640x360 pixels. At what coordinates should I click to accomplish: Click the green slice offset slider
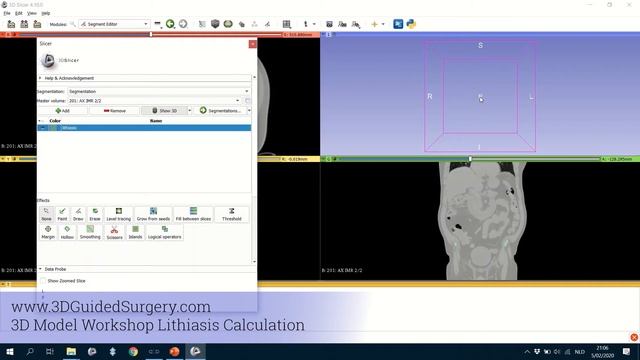(470, 159)
